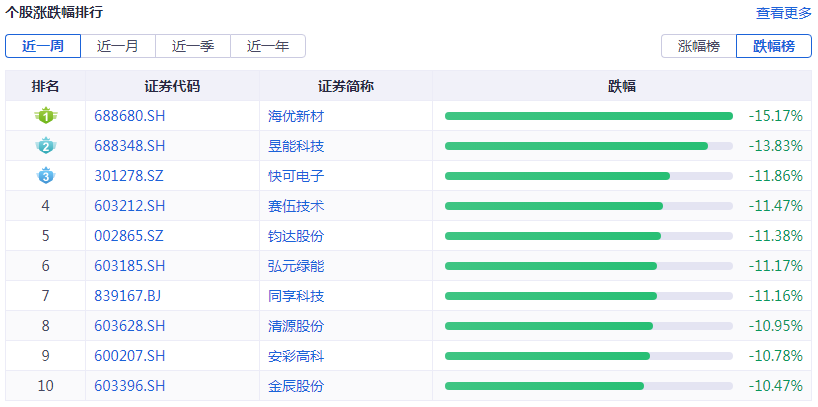Switch to the 近一季 tab
The width and height of the screenshot is (818, 407).
193,46
